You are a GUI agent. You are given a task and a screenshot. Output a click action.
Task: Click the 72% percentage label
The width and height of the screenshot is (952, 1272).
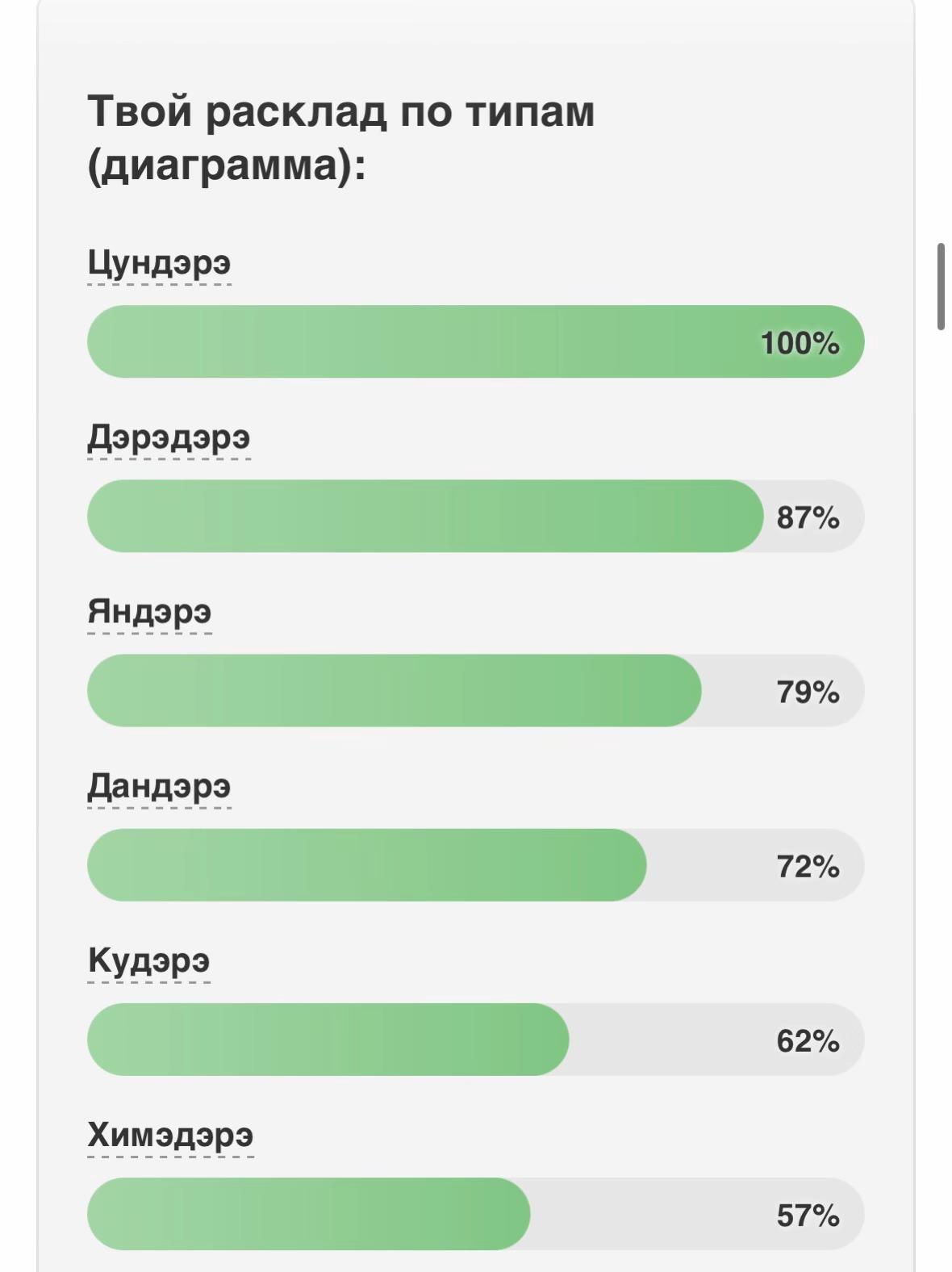click(x=808, y=866)
